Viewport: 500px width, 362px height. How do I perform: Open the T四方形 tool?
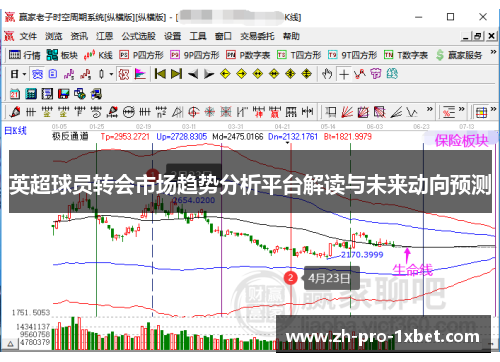click(x=299, y=55)
